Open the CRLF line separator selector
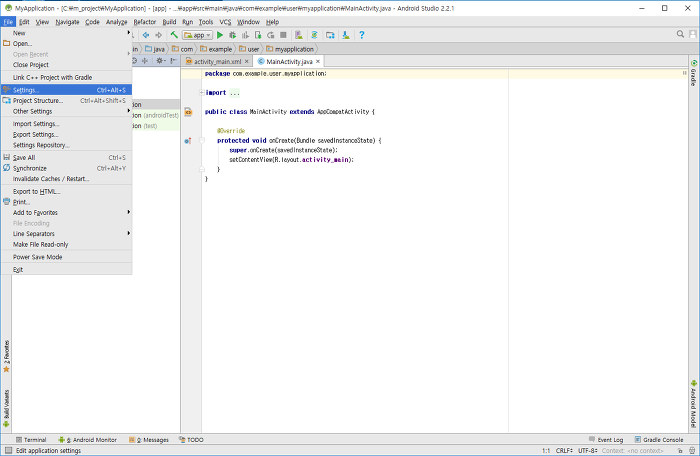 tap(564, 451)
